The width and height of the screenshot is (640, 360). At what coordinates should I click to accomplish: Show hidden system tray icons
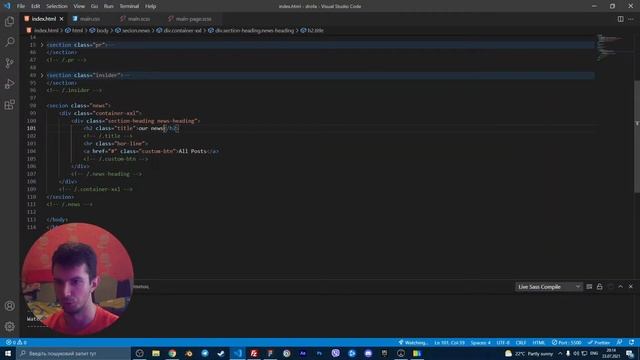click(x=560, y=353)
